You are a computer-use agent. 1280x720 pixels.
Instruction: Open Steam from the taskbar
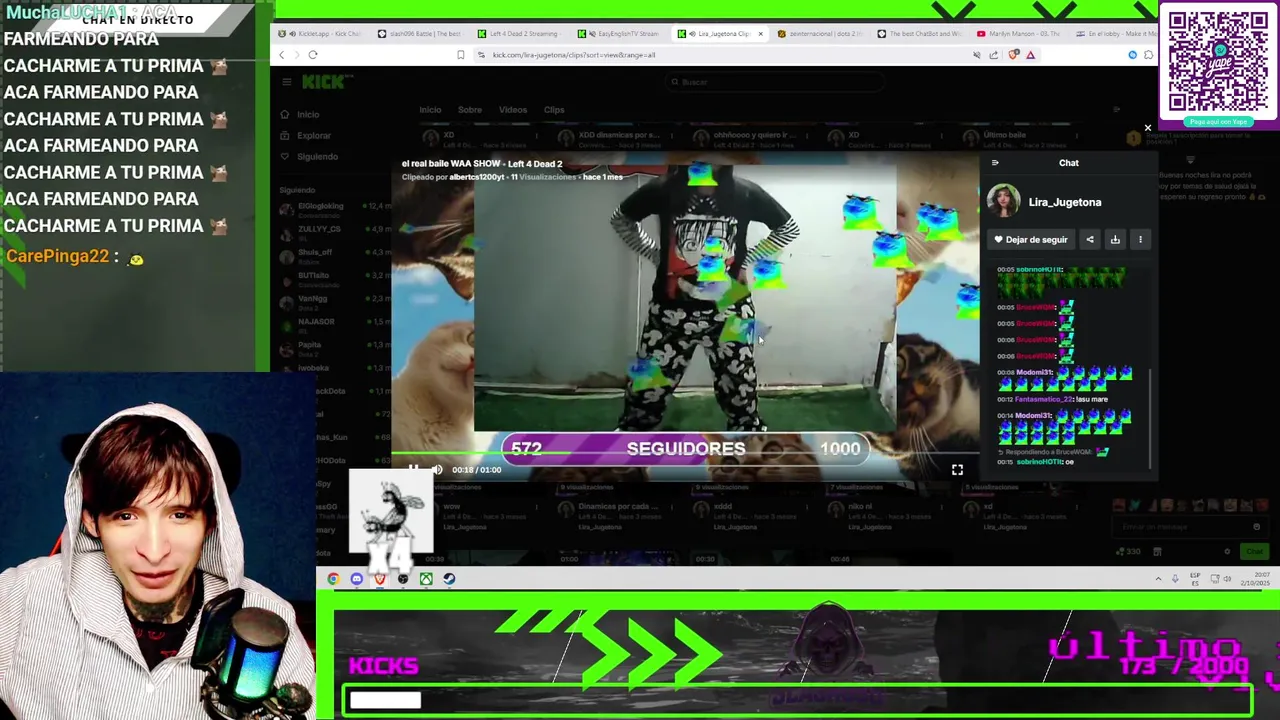point(449,579)
